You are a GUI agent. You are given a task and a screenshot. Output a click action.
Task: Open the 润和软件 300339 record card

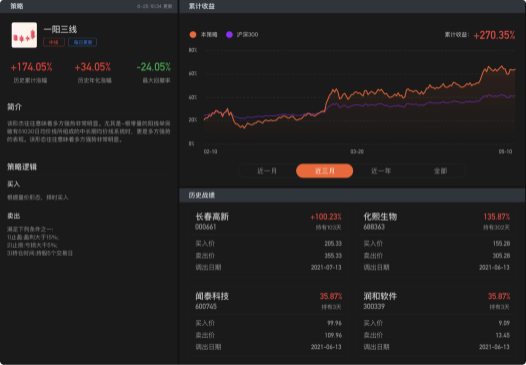click(436, 321)
